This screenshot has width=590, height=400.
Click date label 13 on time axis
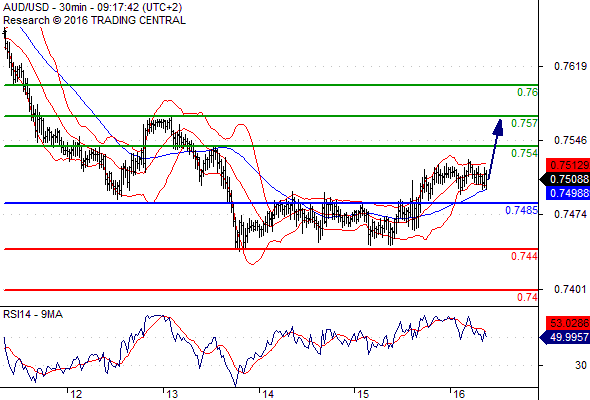pyautogui.click(x=172, y=394)
